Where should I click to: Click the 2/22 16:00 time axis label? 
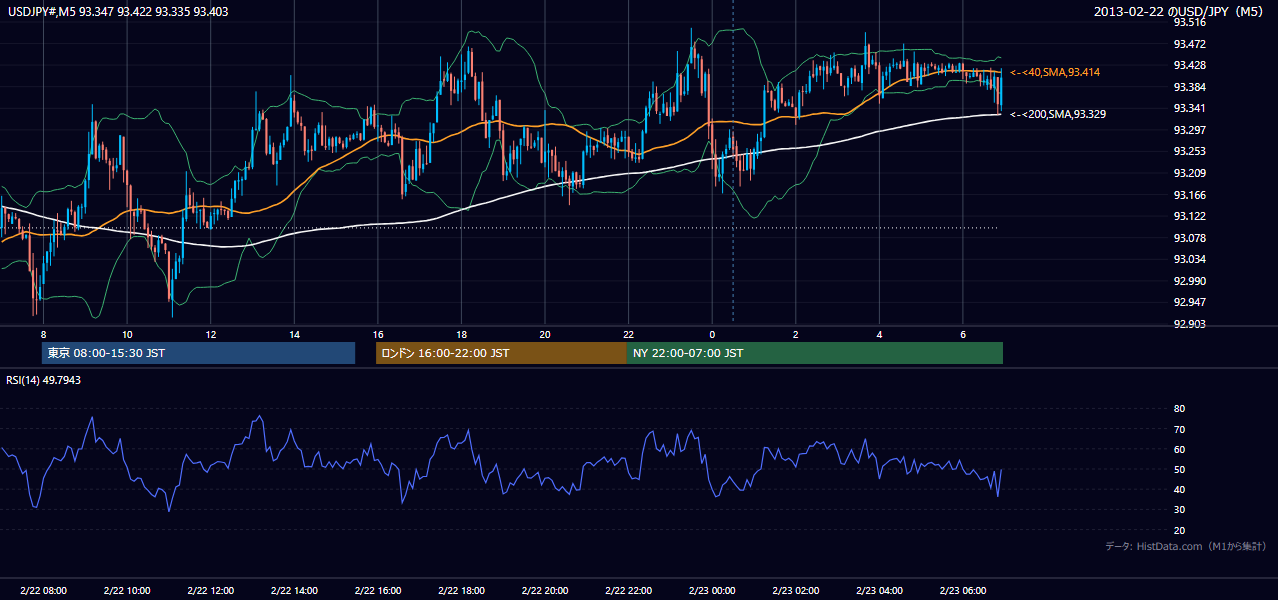pyautogui.click(x=377, y=590)
